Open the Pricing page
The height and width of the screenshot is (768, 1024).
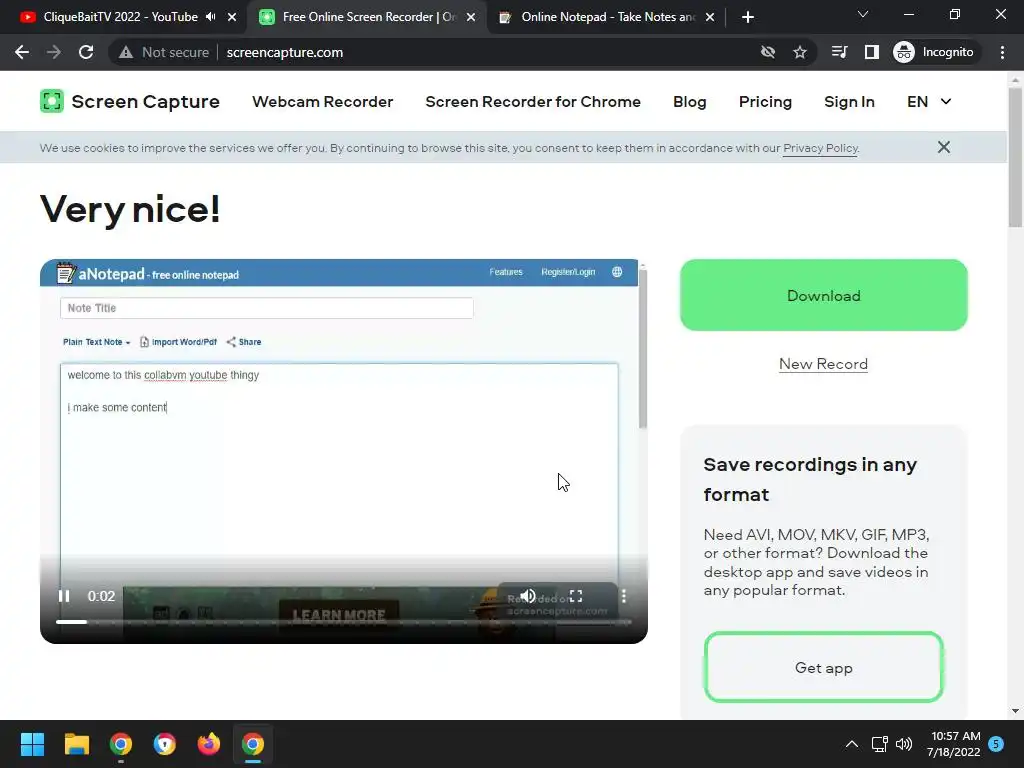coord(765,101)
